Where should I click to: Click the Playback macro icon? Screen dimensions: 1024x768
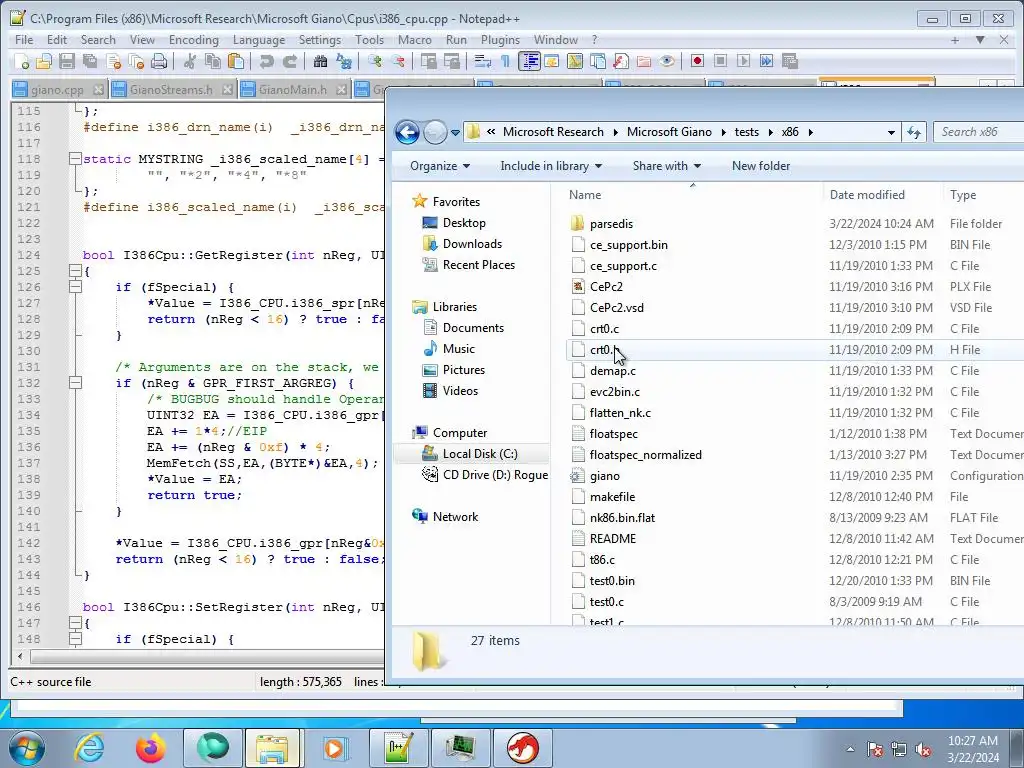pyautogui.click(x=743, y=61)
